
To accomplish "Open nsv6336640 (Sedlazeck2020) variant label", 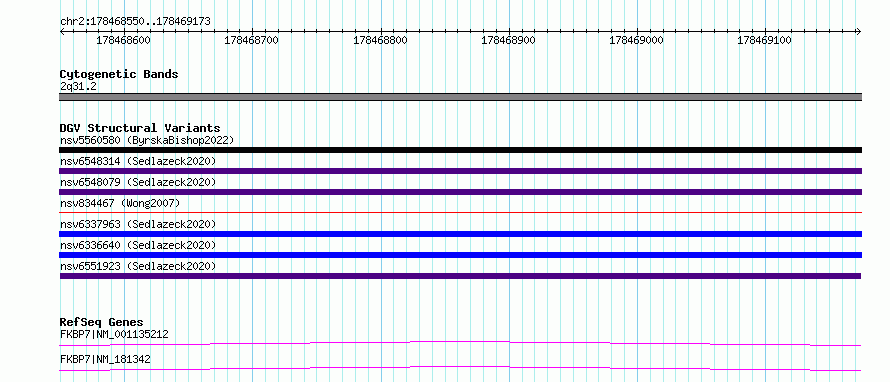I will (x=138, y=245).
